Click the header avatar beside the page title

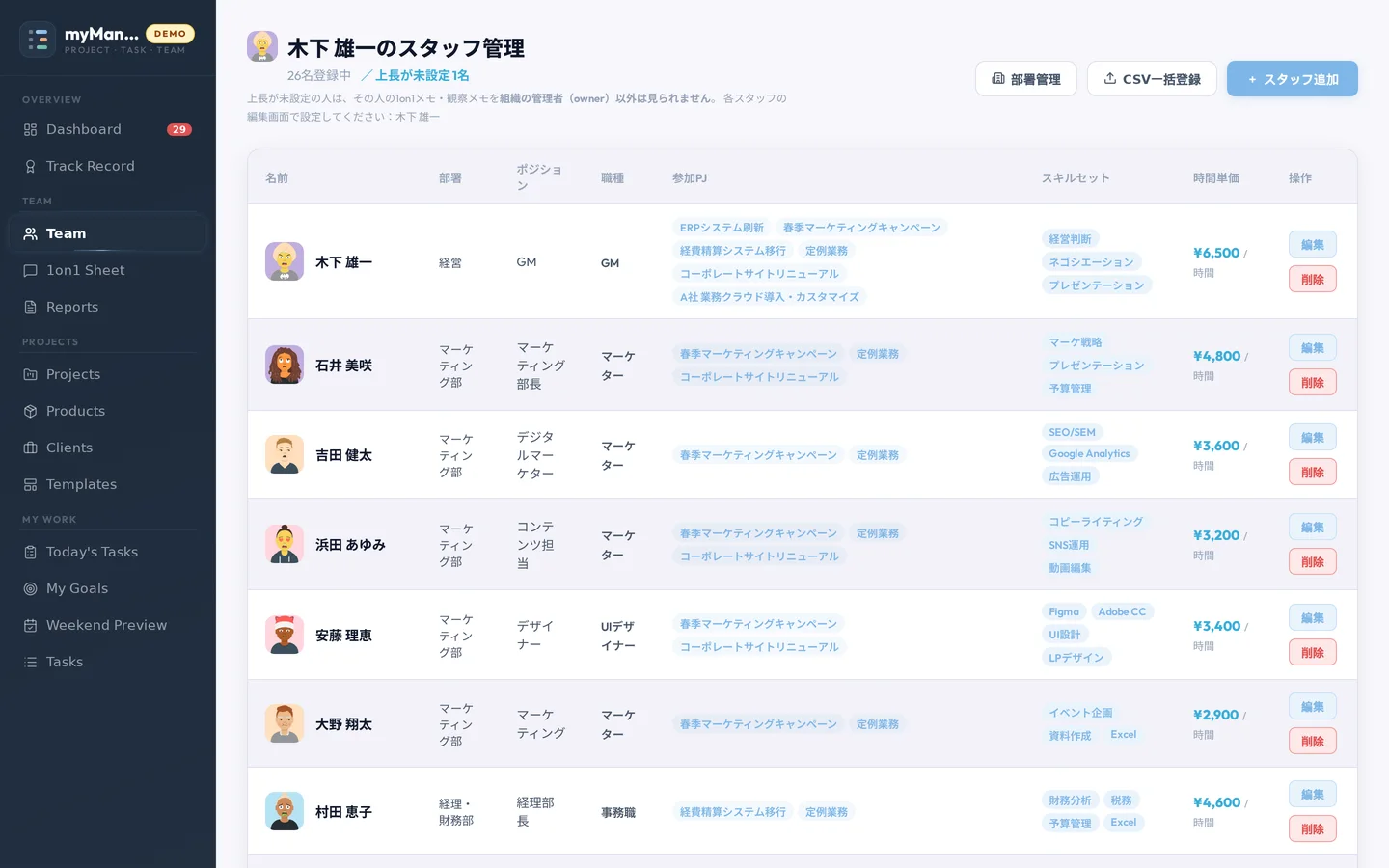pyautogui.click(x=262, y=46)
